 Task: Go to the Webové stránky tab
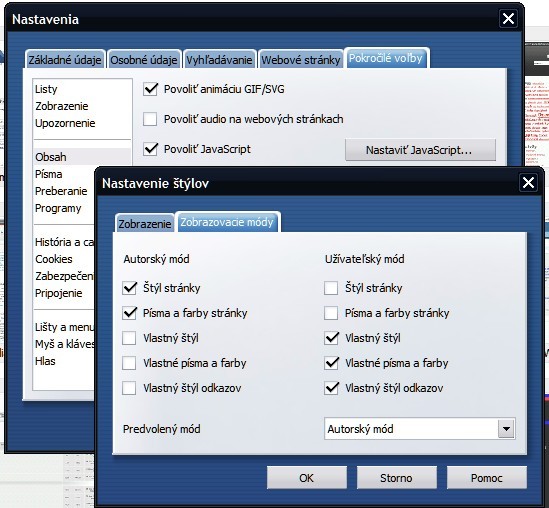point(301,60)
